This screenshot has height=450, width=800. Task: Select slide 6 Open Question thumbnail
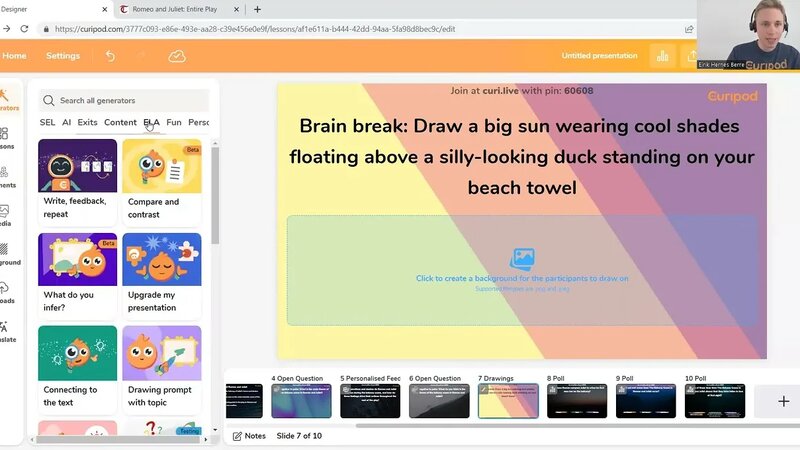[439, 401]
